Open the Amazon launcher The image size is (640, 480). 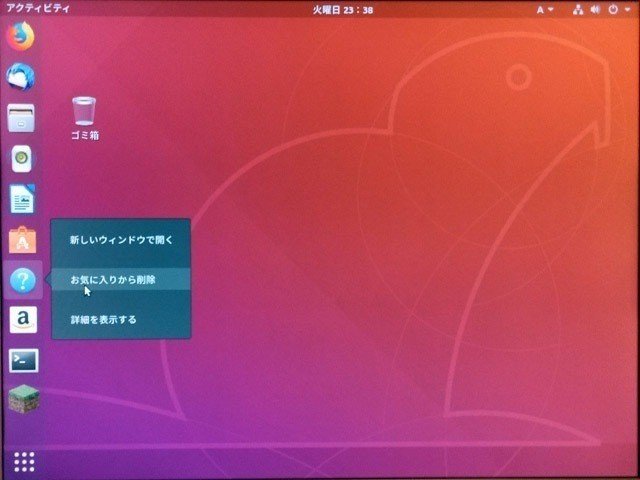(23, 320)
